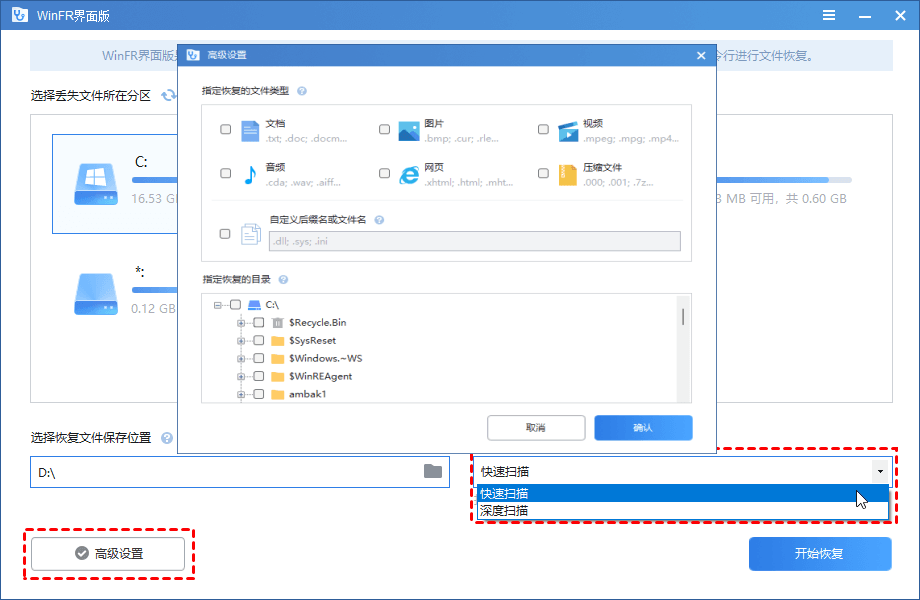Check the 视频 file type checkbox
Image resolution: width=920 pixels, height=600 pixels.
click(543, 129)
